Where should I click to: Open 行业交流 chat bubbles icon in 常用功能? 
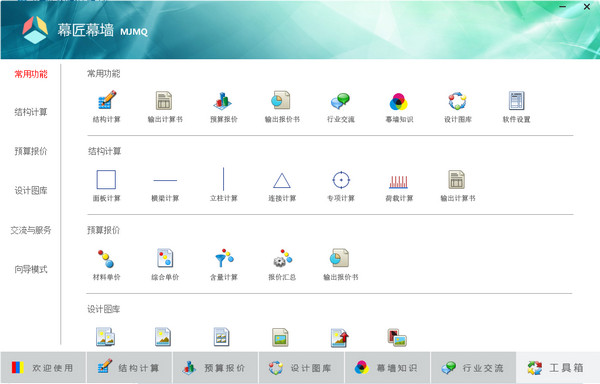click(x=340, y=101)
